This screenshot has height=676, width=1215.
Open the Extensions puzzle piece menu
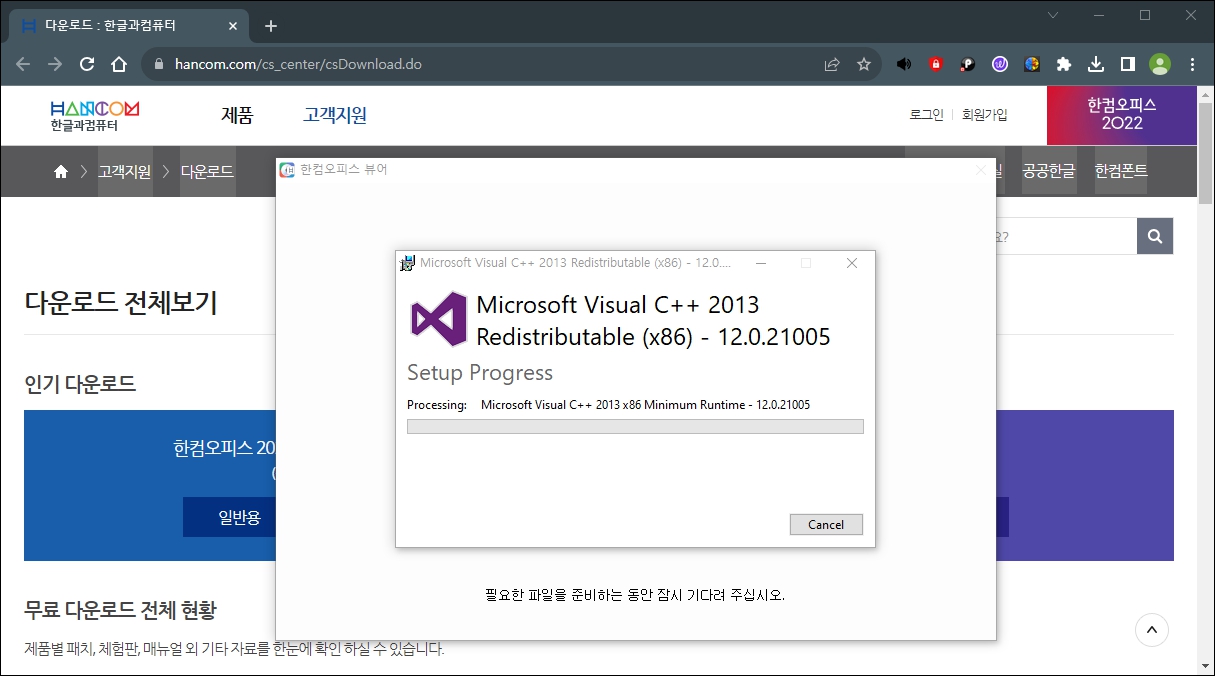1064,64
